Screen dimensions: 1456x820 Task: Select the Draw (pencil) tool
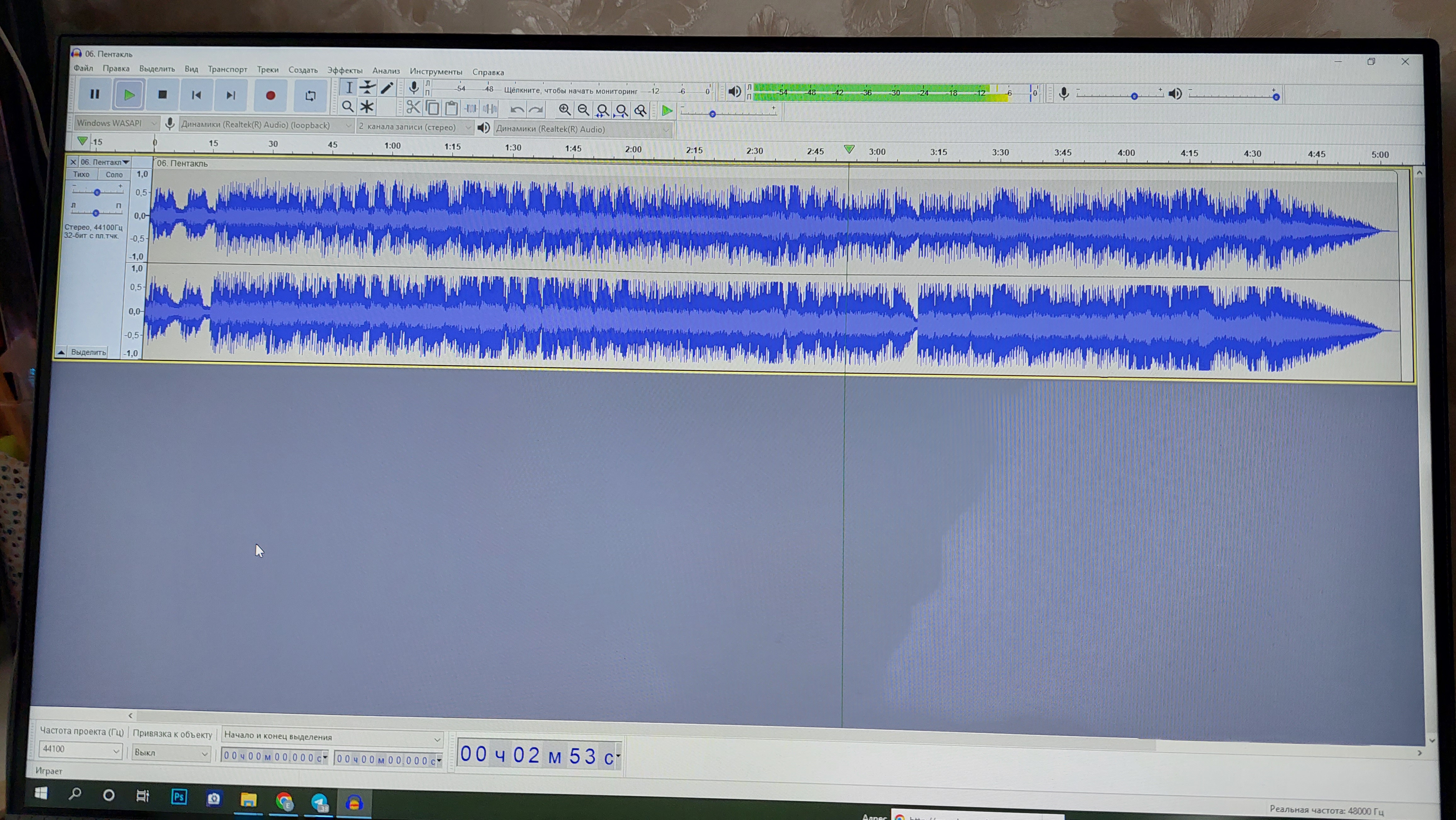tap(387, 88)
